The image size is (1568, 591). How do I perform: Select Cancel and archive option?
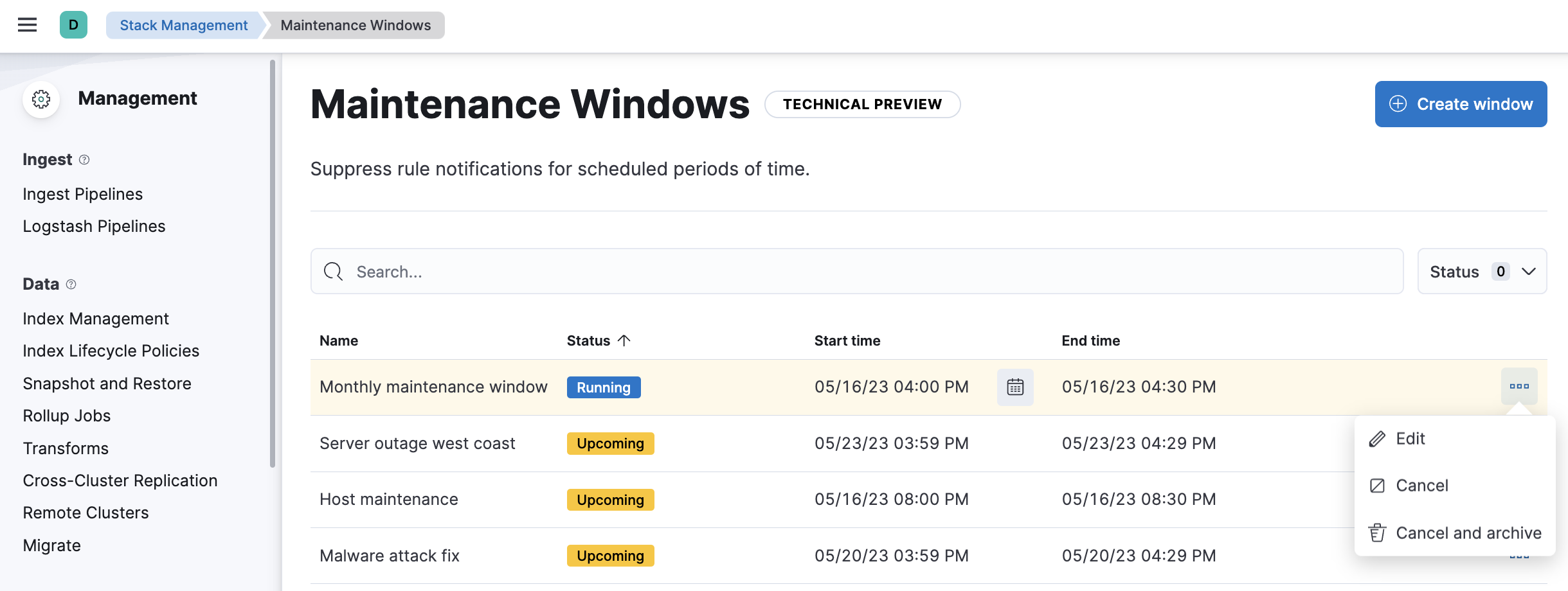(x=1468, y=533)
